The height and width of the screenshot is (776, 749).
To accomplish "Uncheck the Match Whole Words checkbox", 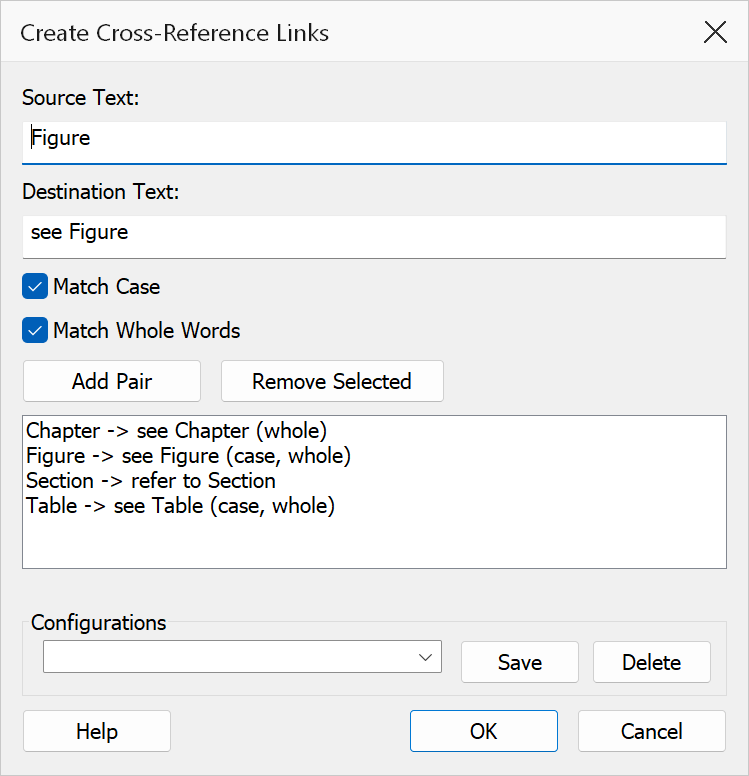I will 35,330.
